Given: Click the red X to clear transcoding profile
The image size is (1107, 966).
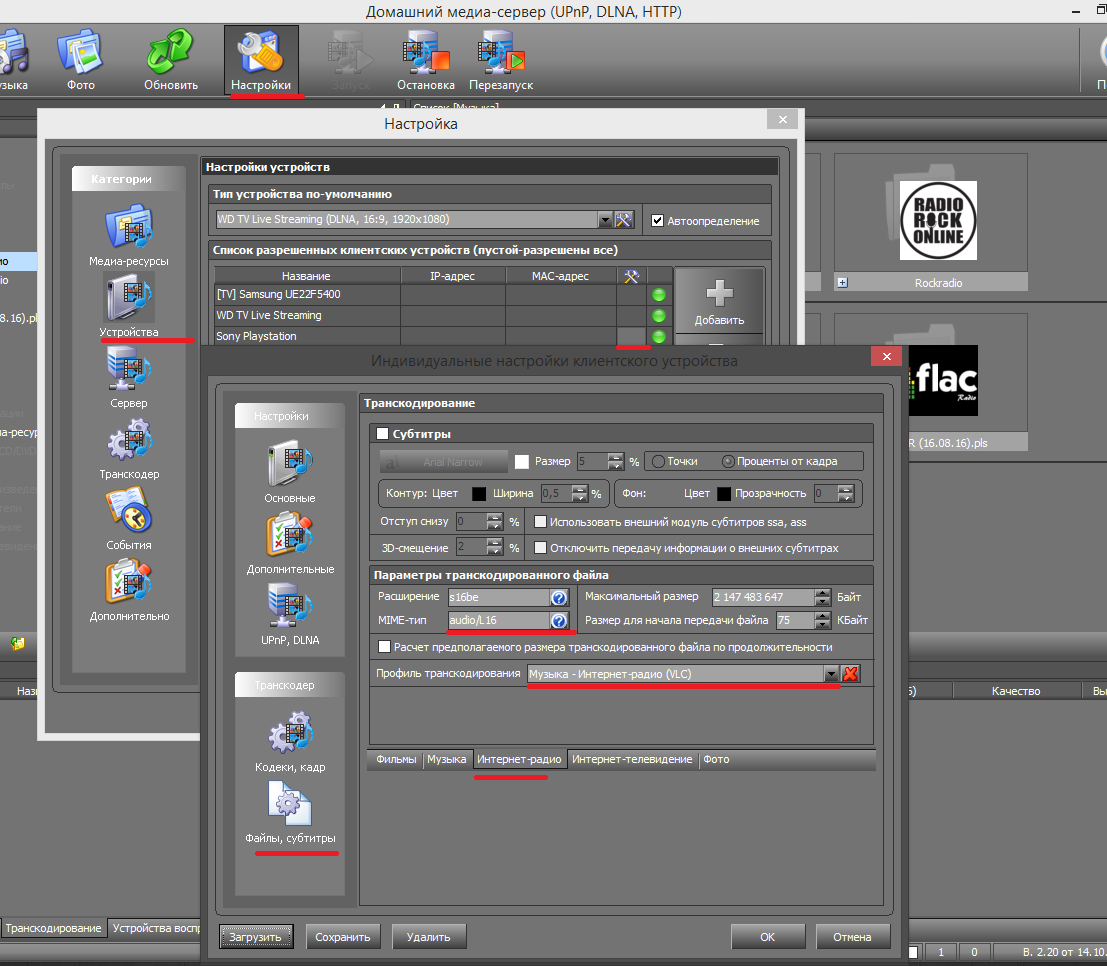Looking at the screenshot, I should coord(850,674).
